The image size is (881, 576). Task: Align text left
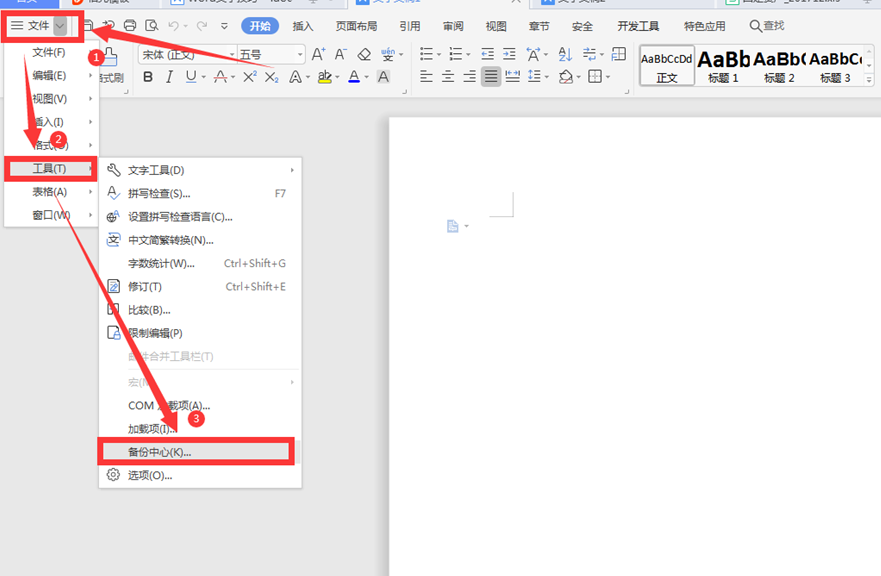click(x=426, y=76)
